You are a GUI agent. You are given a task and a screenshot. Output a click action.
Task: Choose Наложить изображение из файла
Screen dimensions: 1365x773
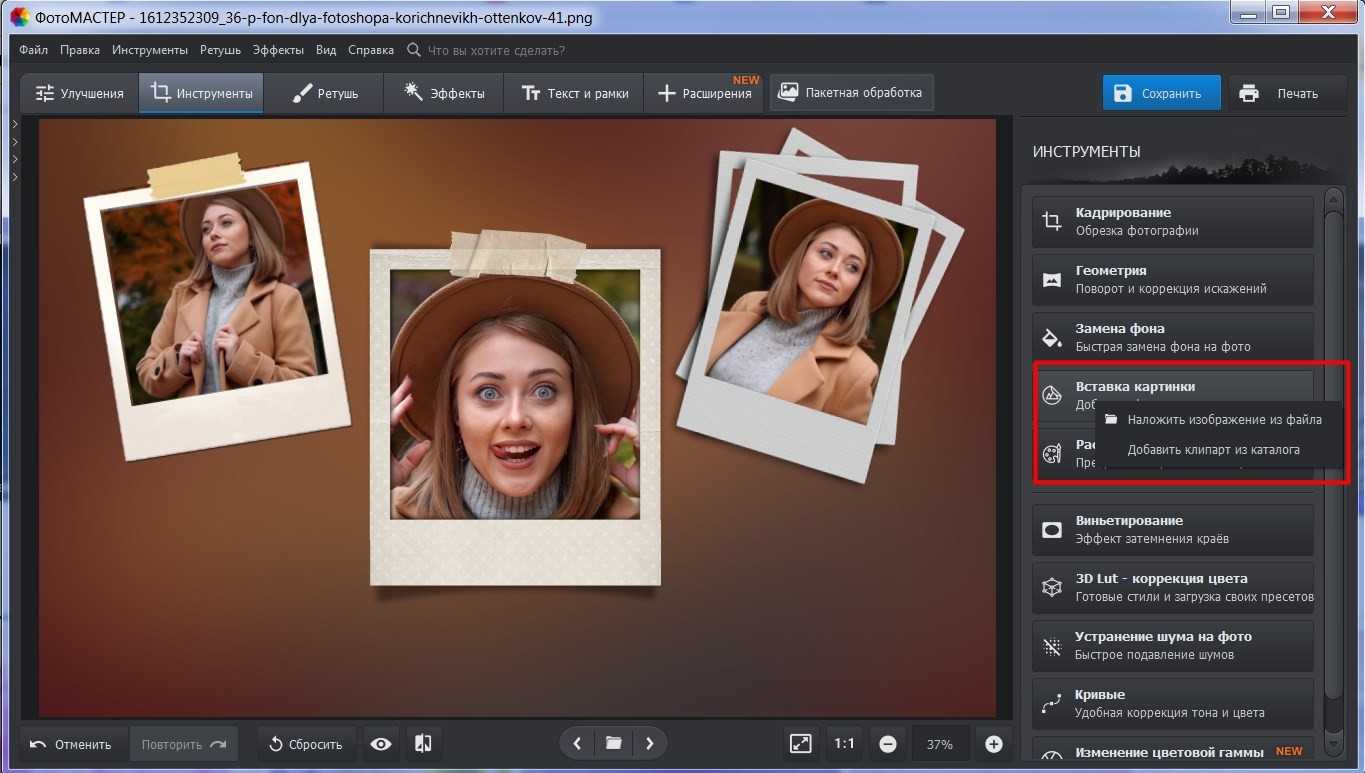(1224, 420)
